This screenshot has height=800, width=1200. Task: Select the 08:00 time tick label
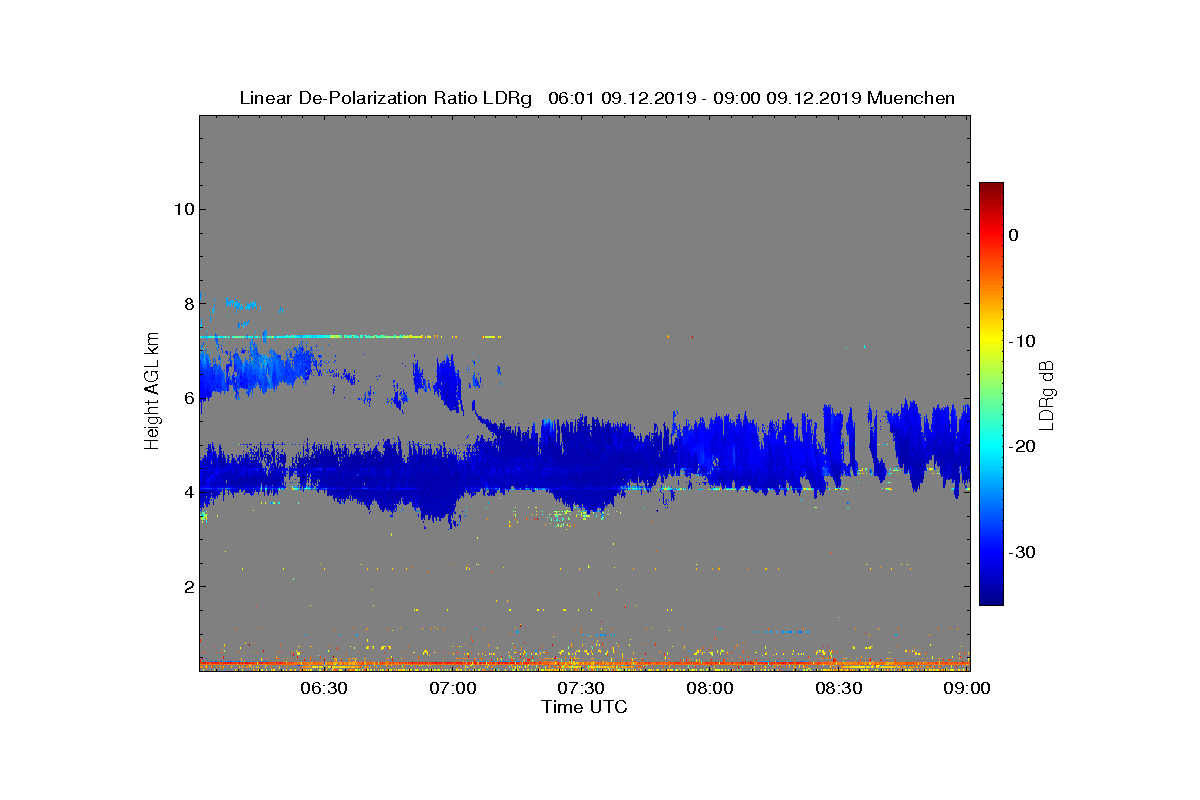(x=710, y=689)
